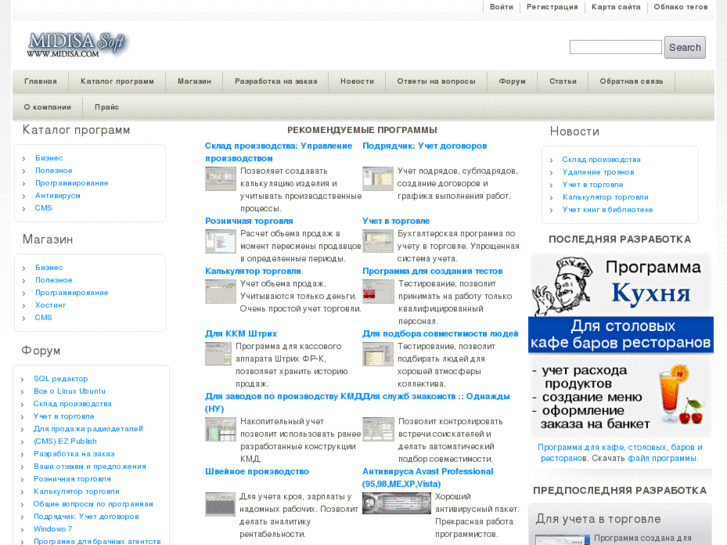Open the Войти login link
This screenshot has height=545, width=727.
point(501,7)
